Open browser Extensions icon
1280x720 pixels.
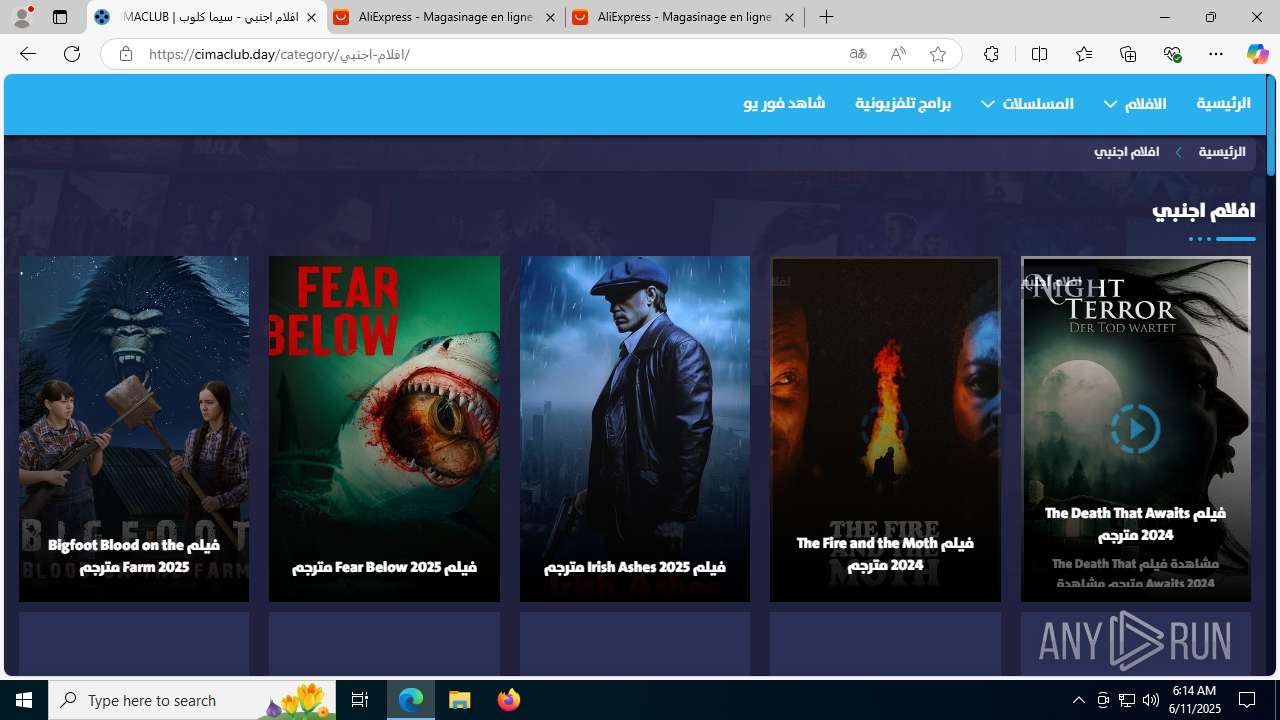(x=991, y=54)
